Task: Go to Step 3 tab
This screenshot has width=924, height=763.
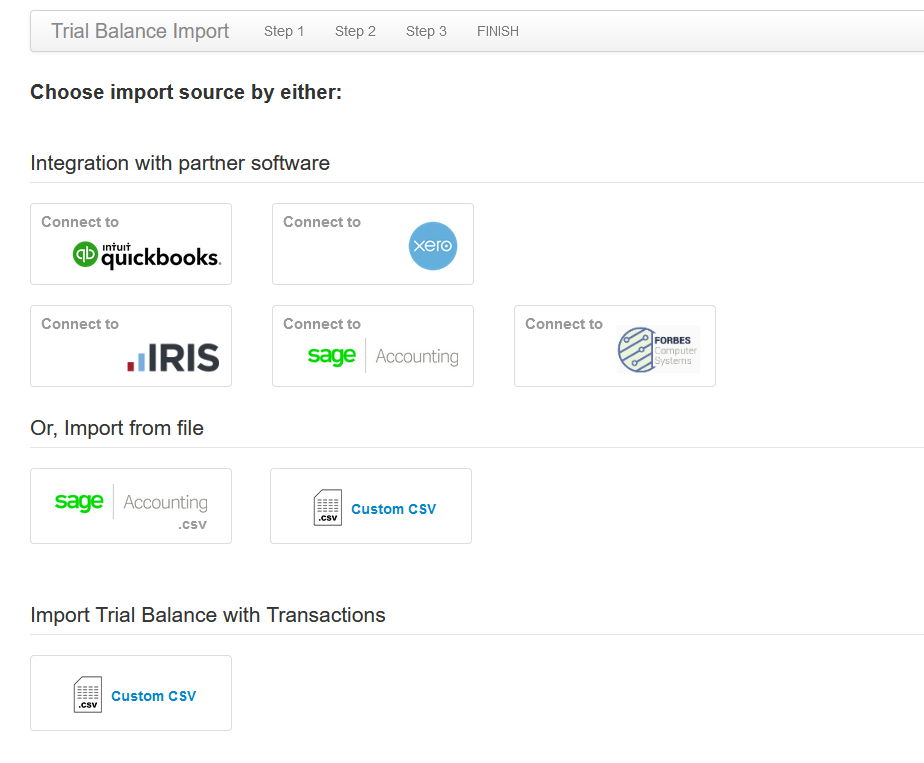Action: pyautogui.click(x=426, y=31)
